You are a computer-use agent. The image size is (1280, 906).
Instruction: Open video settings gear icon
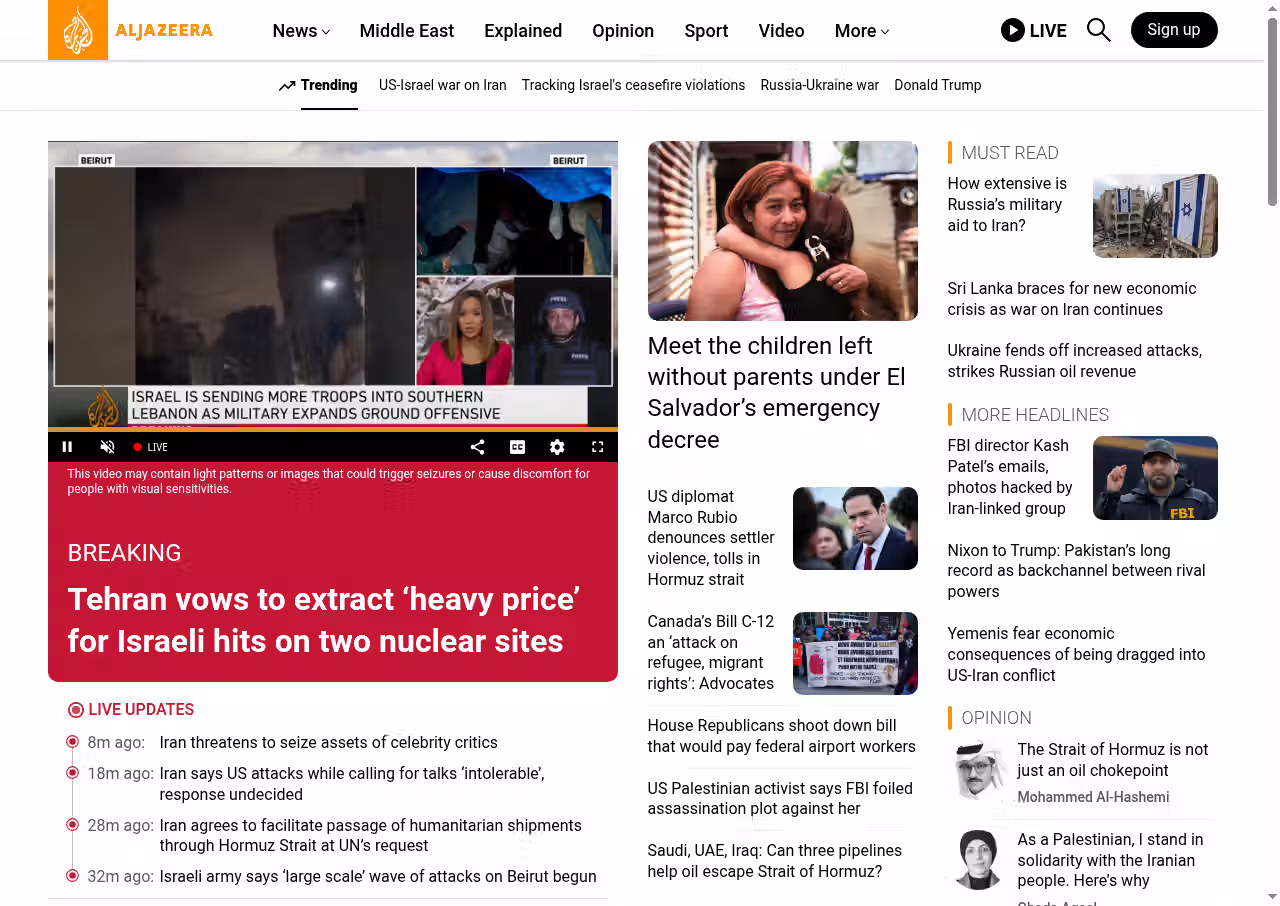[557, 447]
